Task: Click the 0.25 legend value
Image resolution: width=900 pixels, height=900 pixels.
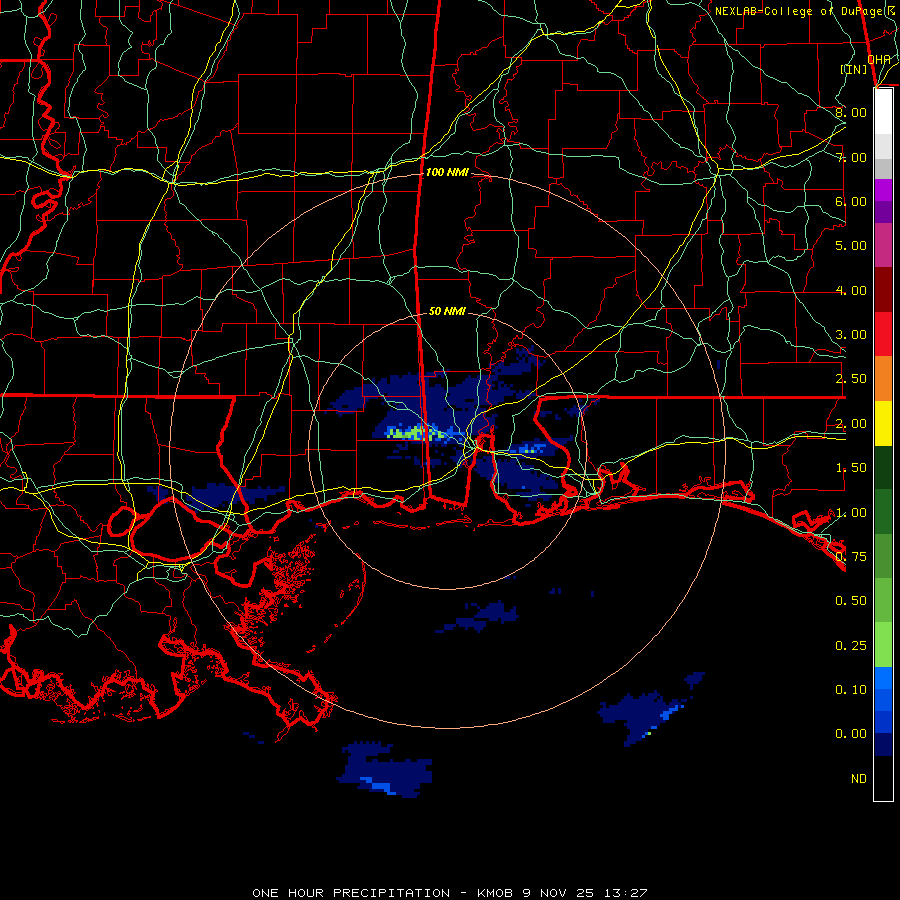Action: click(851, 646)
